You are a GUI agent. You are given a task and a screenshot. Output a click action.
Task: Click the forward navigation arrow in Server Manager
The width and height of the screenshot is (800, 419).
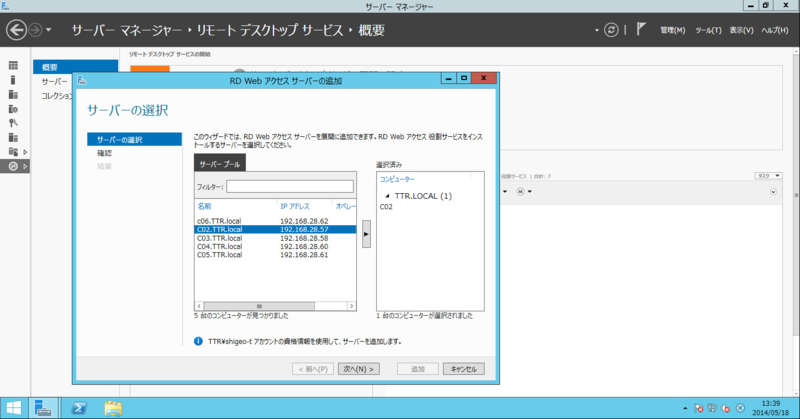35,30
